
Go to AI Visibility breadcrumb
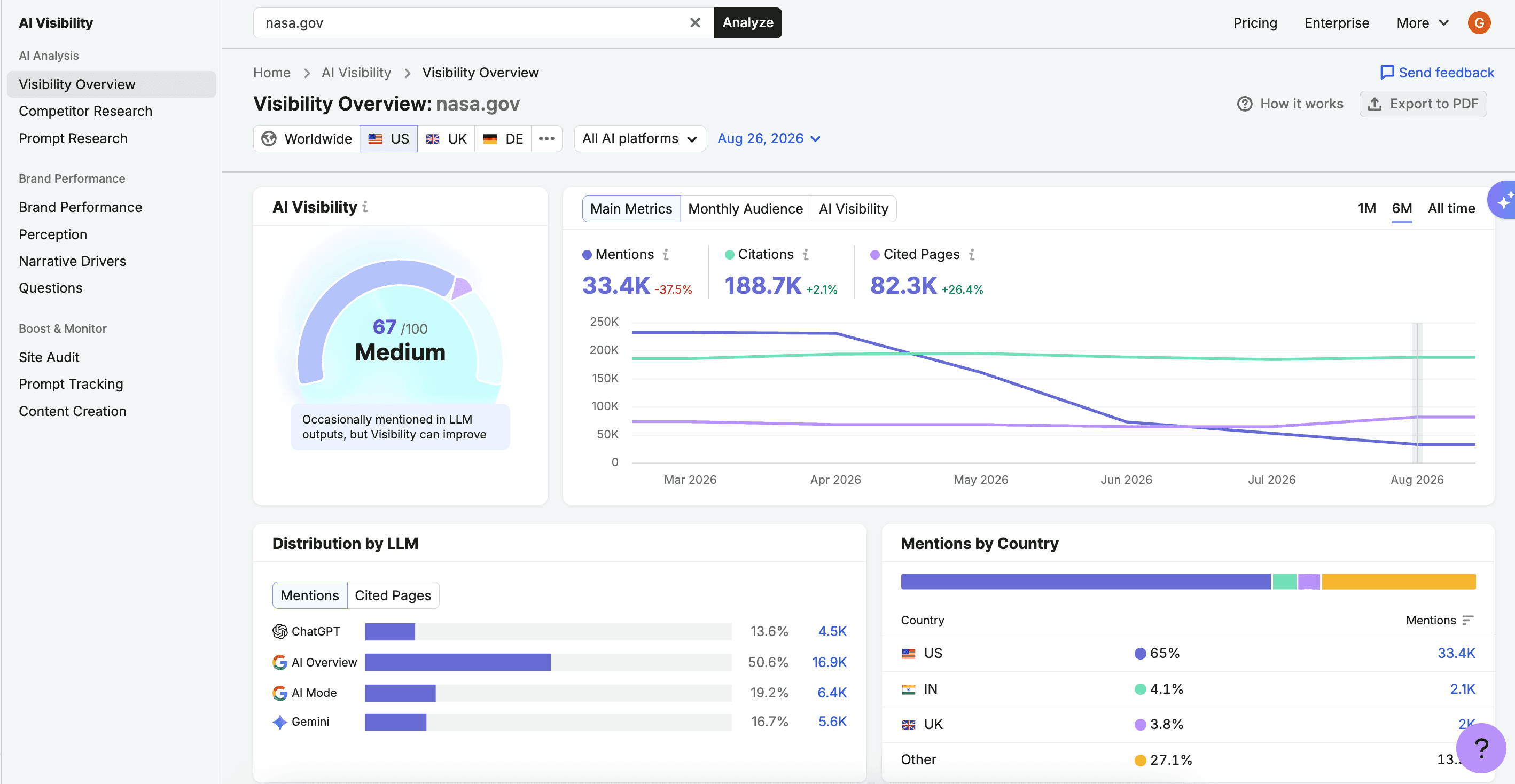(x=356, y=72)
